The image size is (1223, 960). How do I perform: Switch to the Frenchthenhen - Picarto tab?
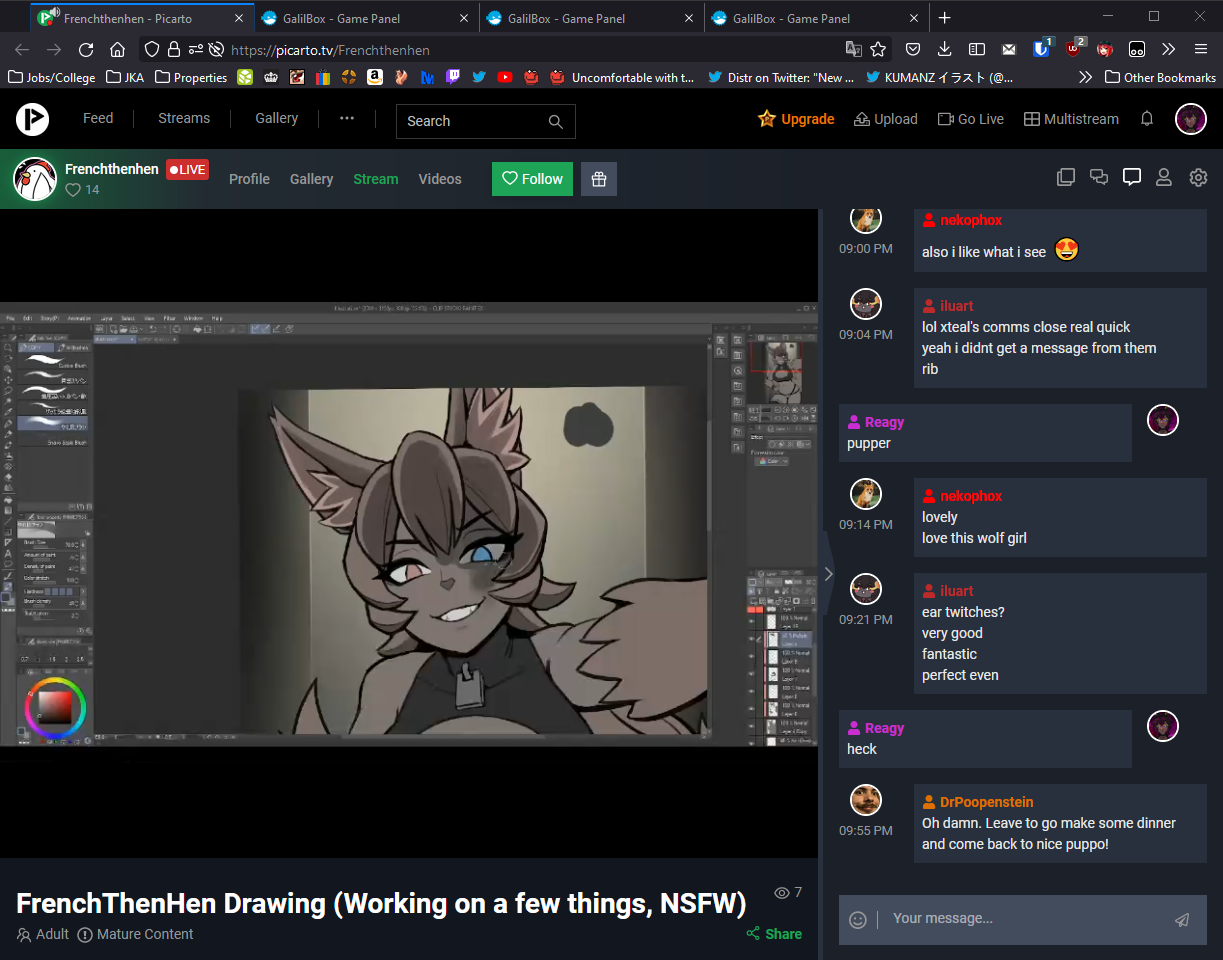click(142, 18)
